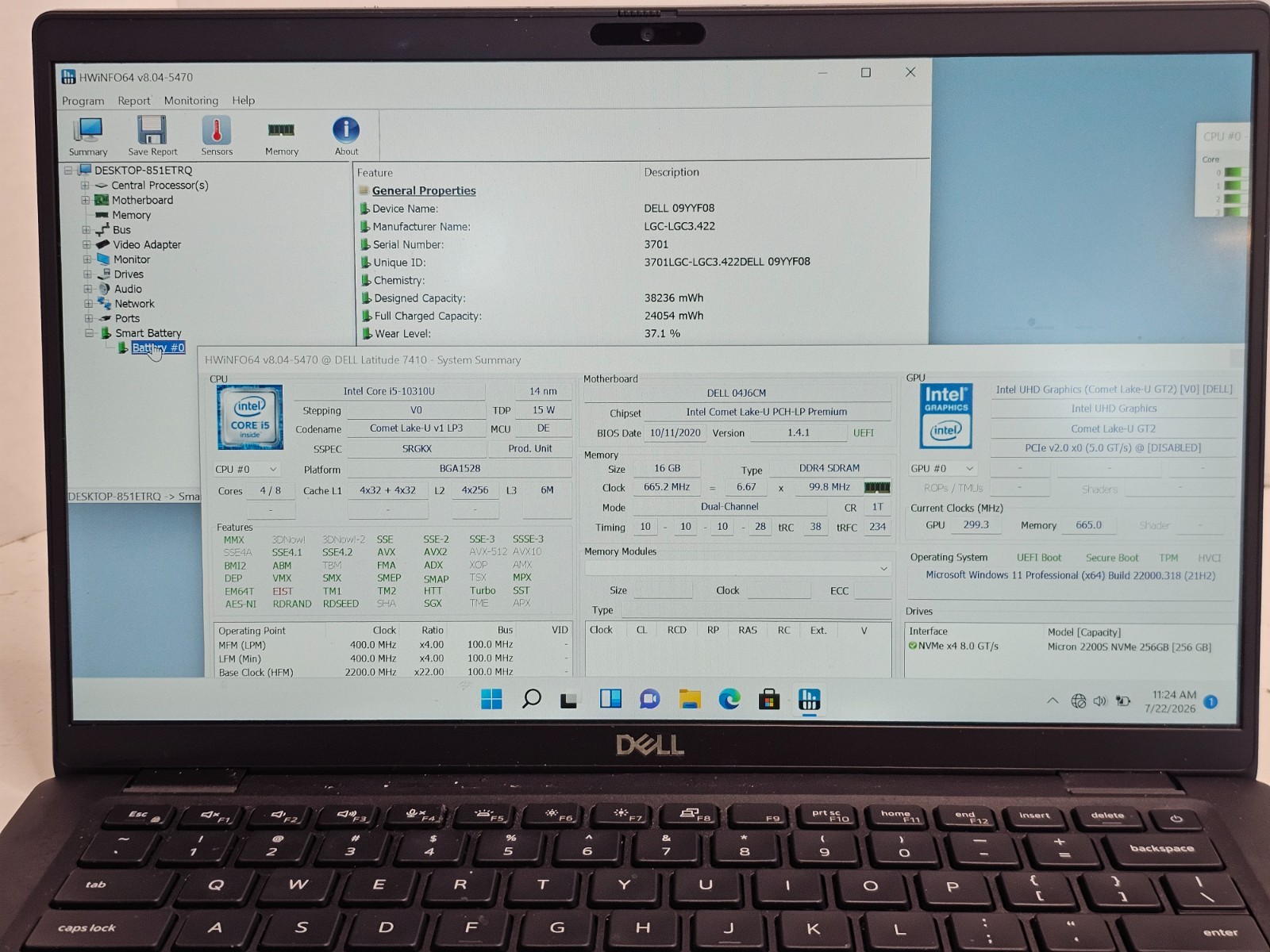Open the Monitoring menu
Image resolution: width=1270 pixels, height=952 pixels.
click(x=190, y=101)
